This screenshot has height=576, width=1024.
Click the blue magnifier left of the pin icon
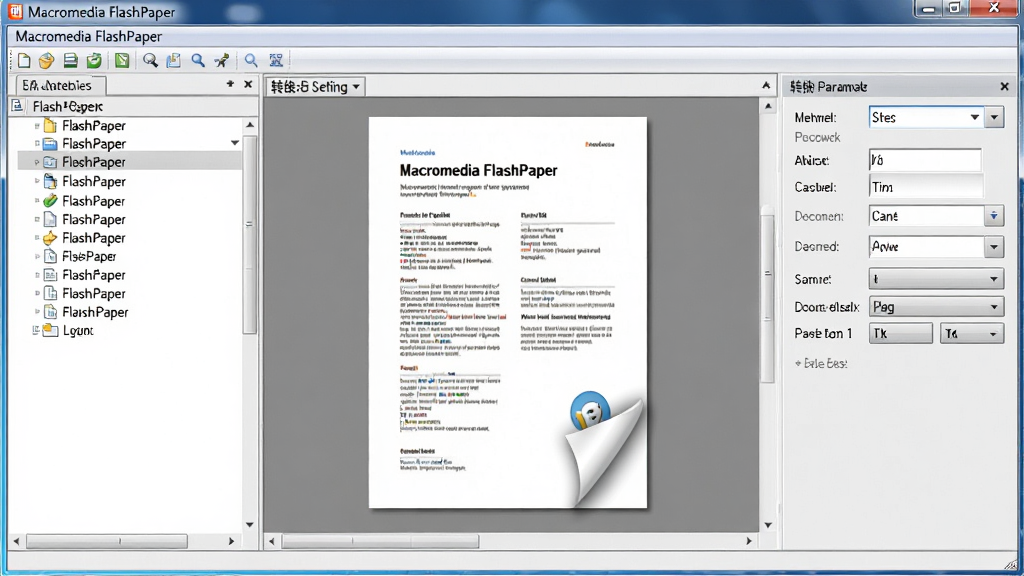pos(198,61)
